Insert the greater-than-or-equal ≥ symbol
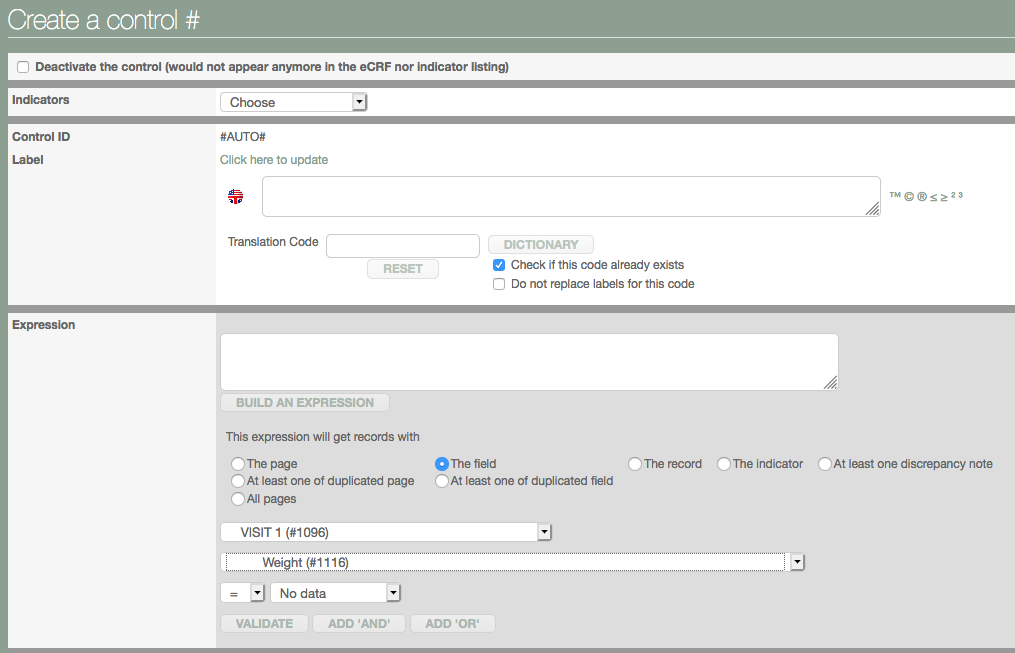The height and width of the screenshot is (653, 1015). 945,197
